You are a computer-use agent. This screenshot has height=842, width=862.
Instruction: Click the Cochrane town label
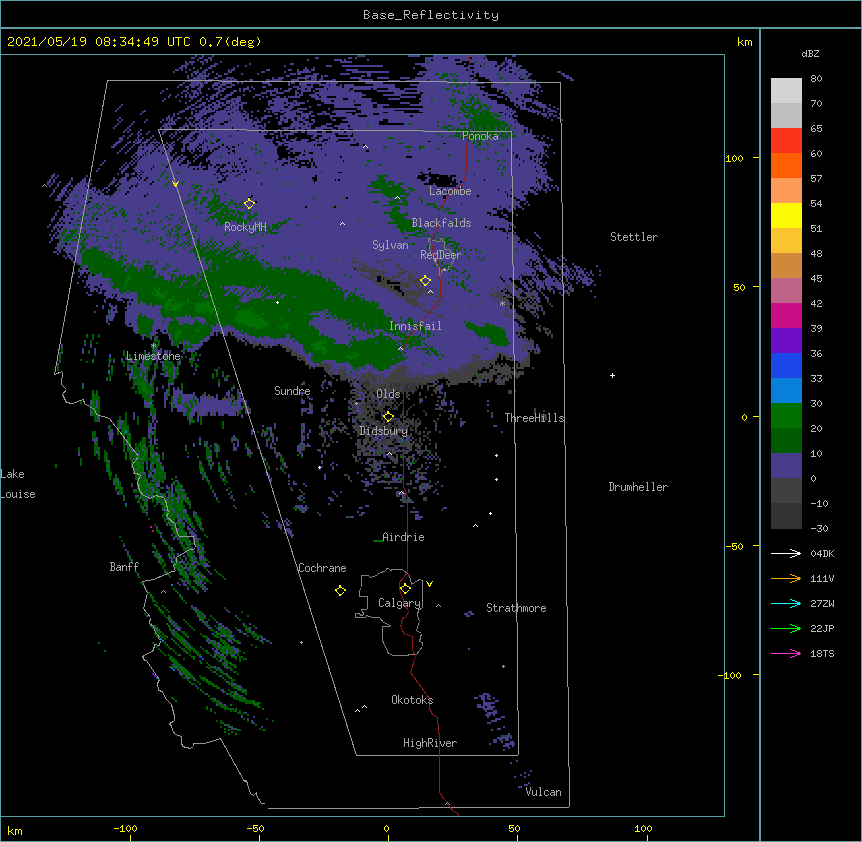(322, 568)
